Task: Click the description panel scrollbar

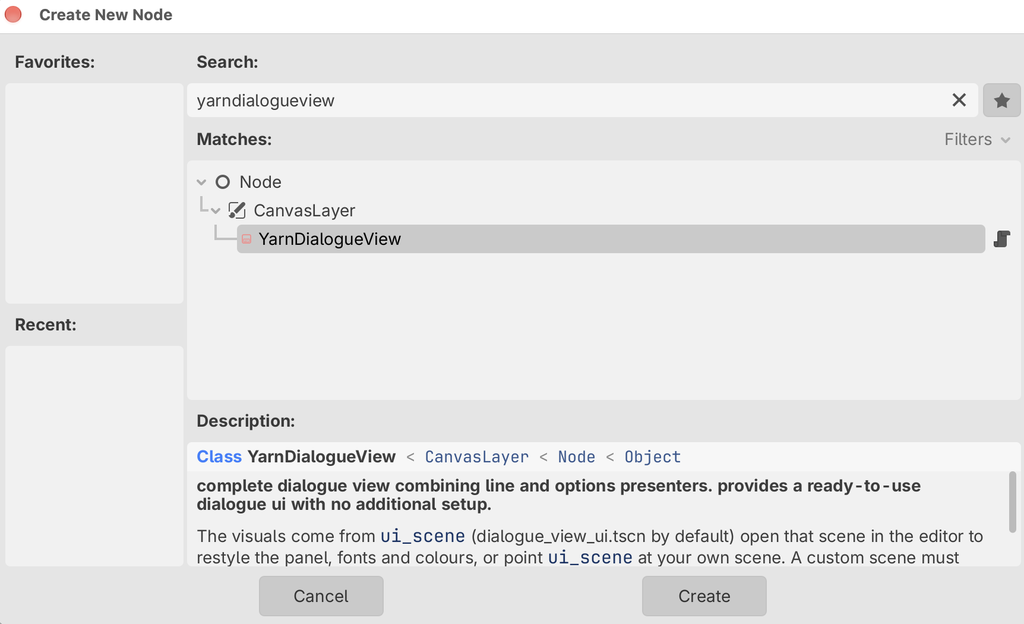Action: click(x=1012, y=501)
